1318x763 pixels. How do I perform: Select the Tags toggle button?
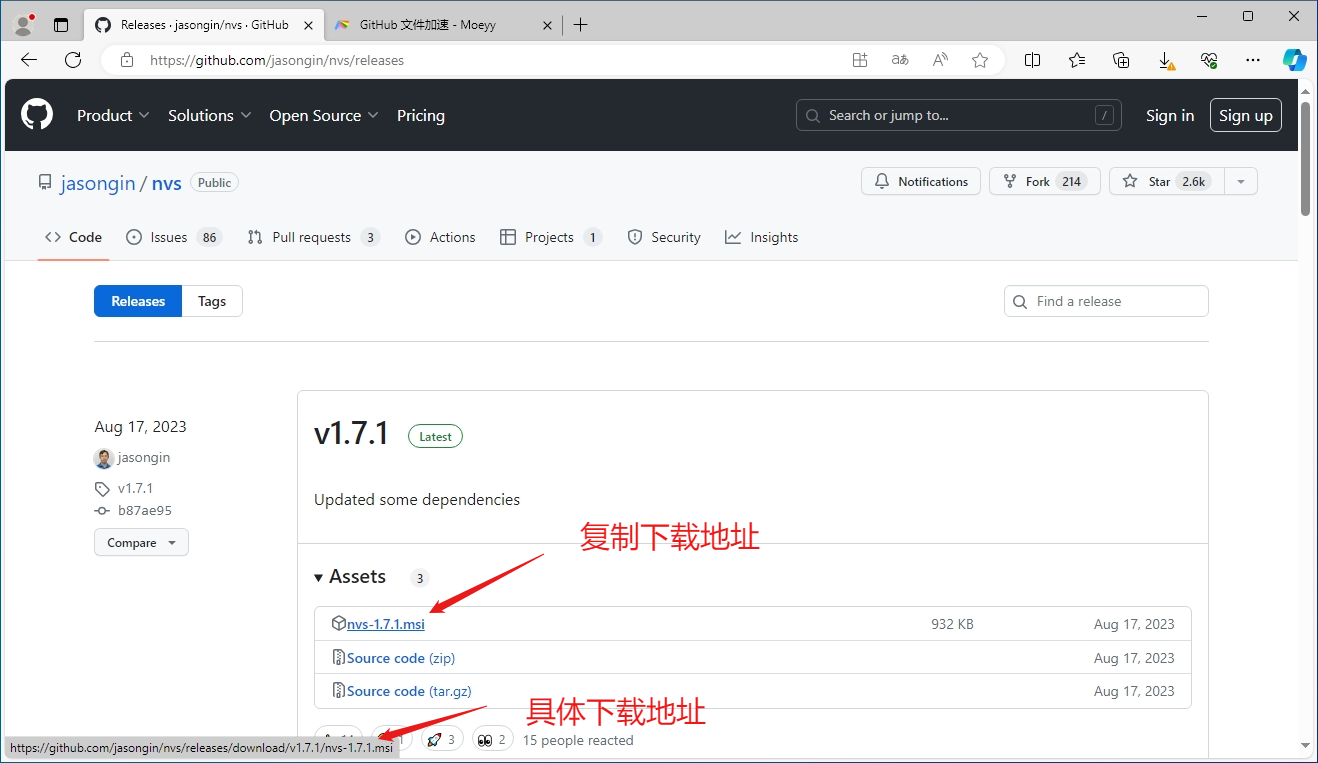click(x=212, y=301)
